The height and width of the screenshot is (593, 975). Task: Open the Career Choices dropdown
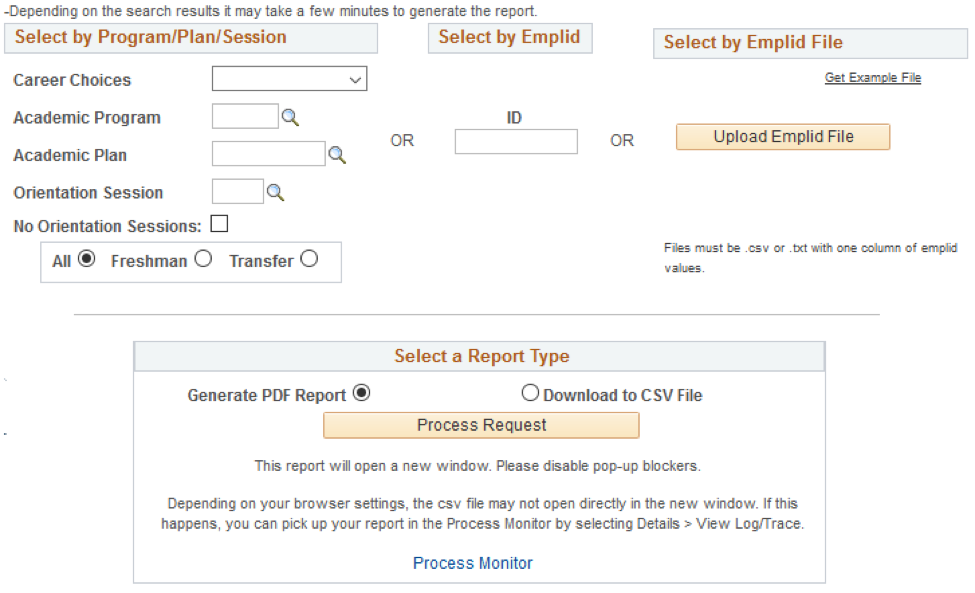pos(289,78)
